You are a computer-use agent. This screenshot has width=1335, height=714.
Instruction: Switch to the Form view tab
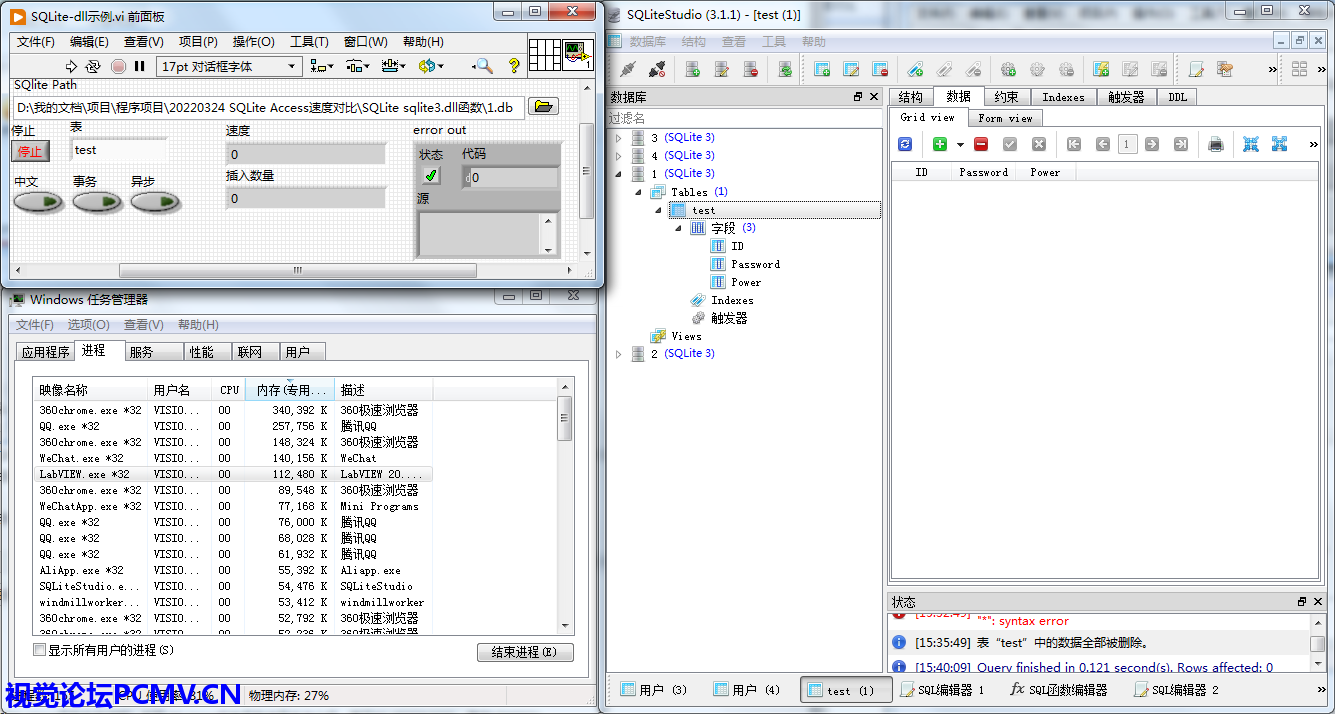1005,118
